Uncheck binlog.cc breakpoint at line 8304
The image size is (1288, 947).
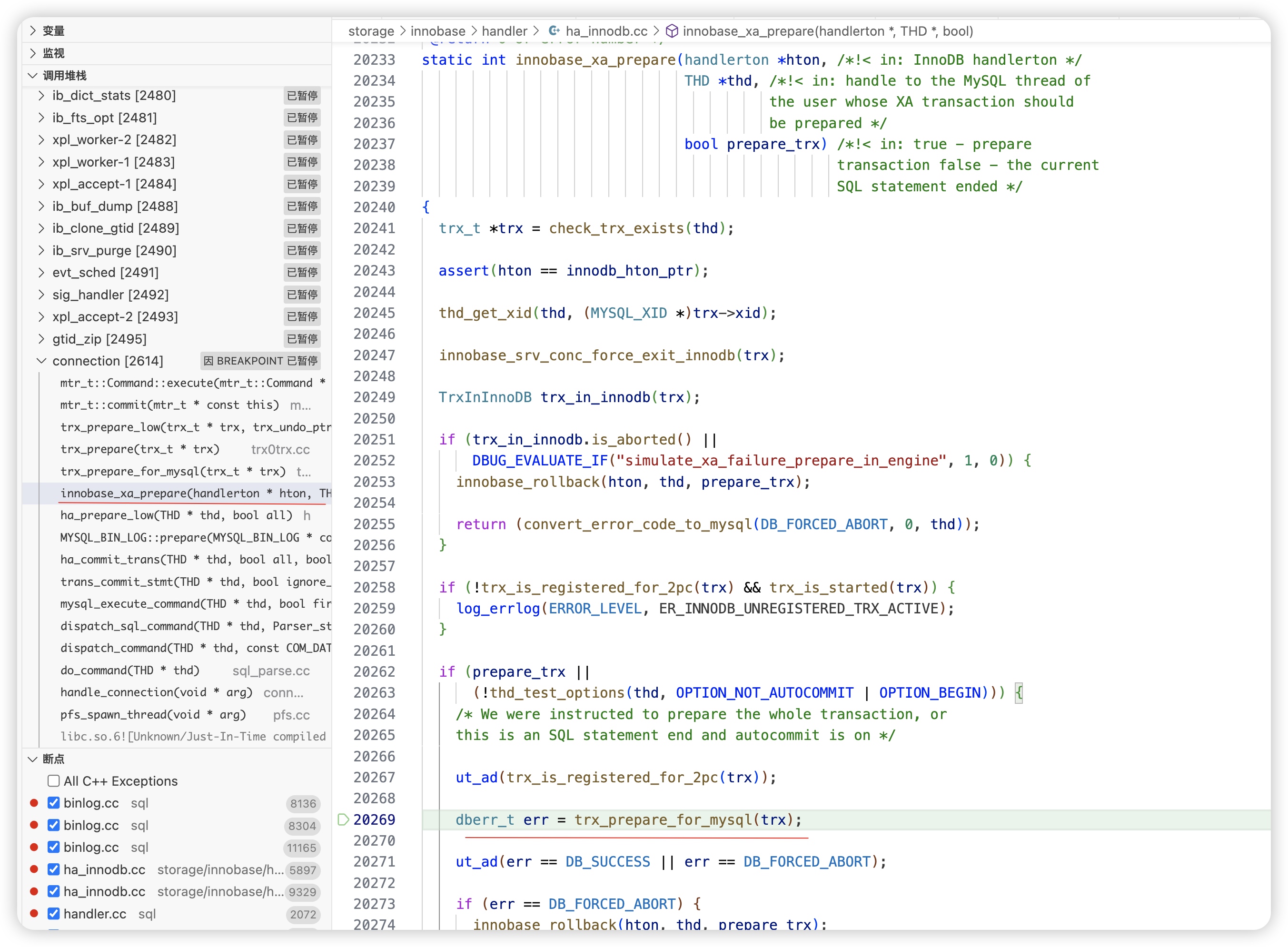[54, 826]
